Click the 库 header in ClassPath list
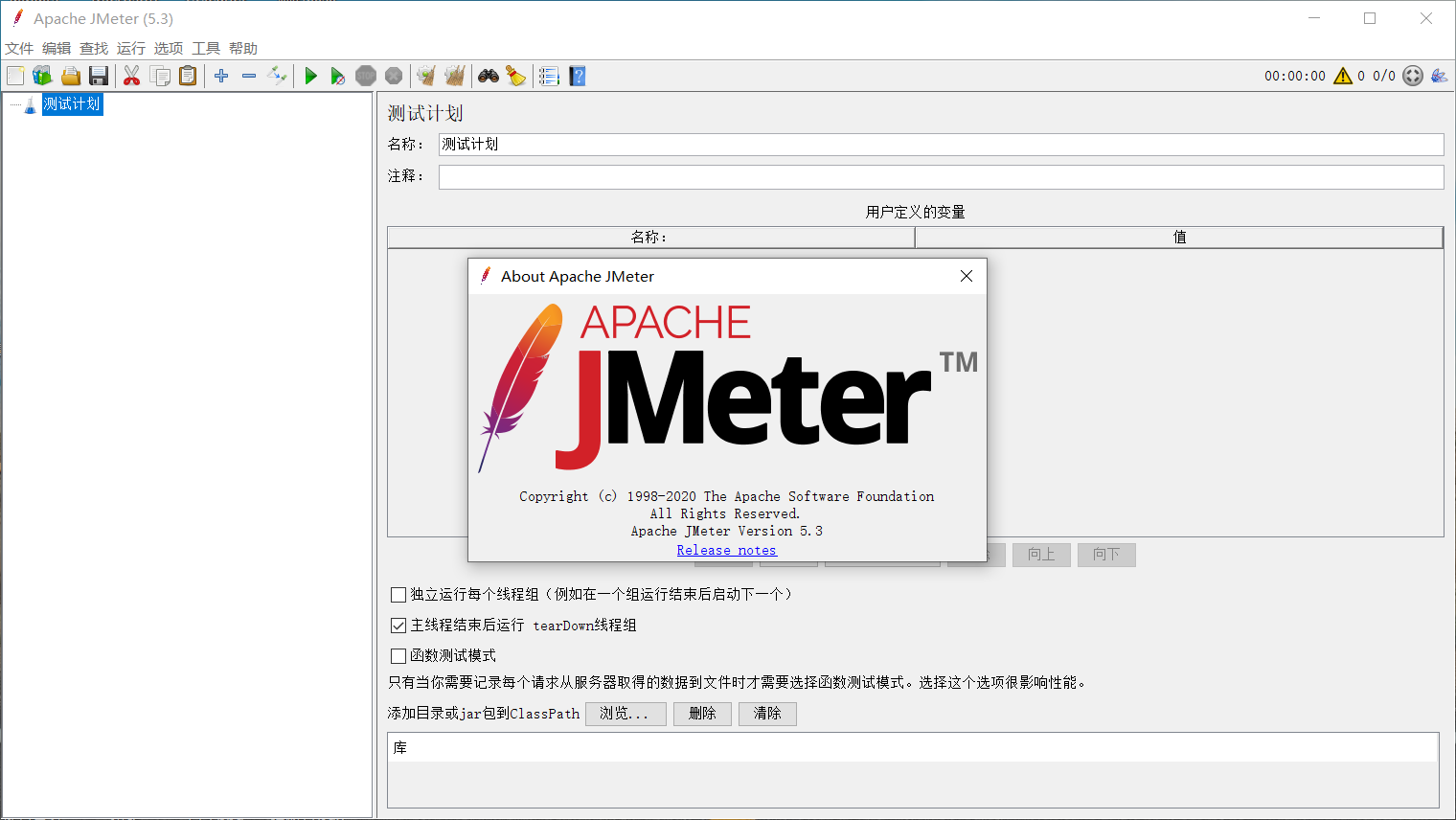Screen dimensions: 1456x820 [913, 748]
